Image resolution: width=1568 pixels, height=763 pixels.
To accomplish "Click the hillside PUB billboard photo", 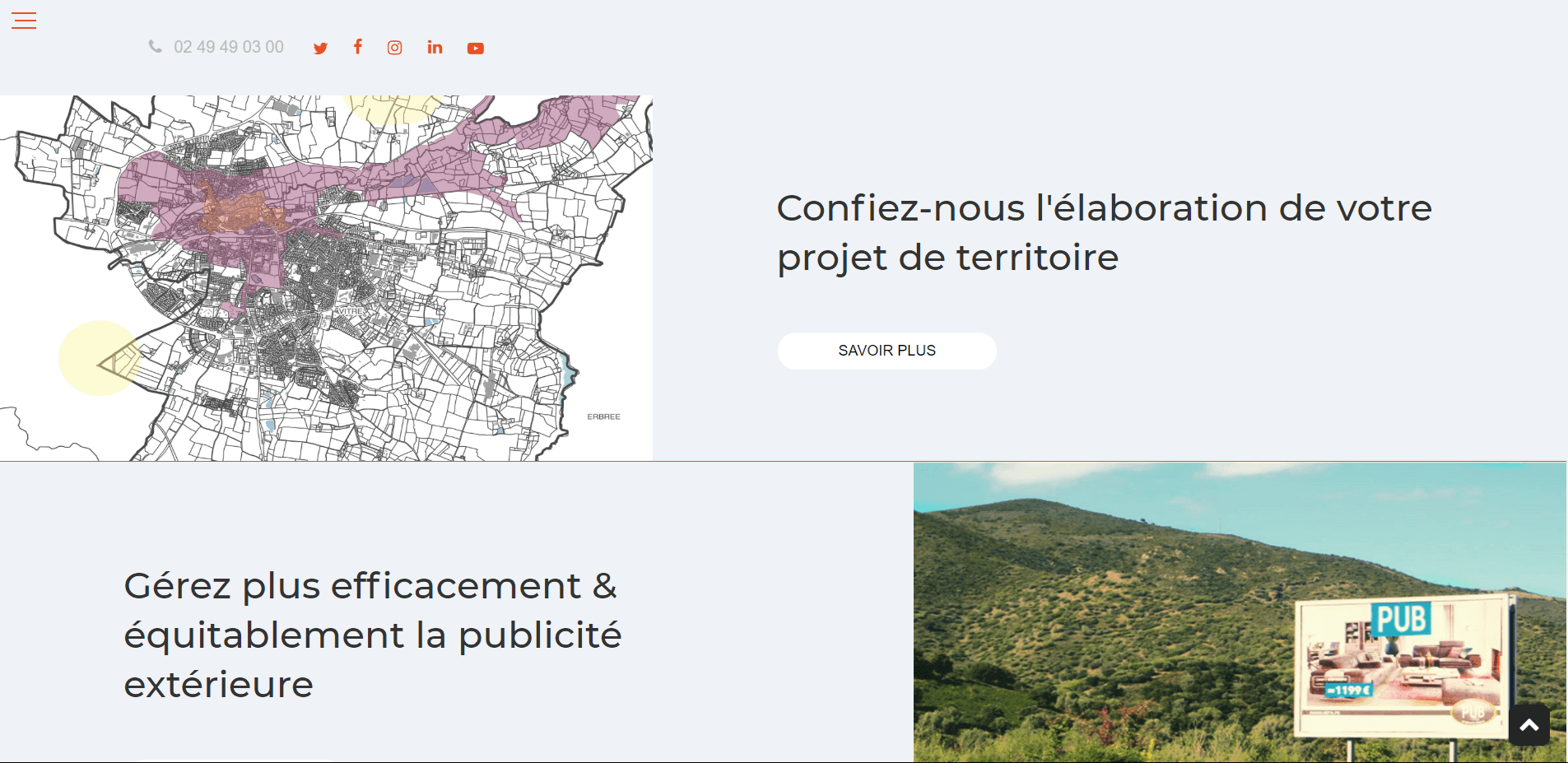I will click(x=1240, y=612).
